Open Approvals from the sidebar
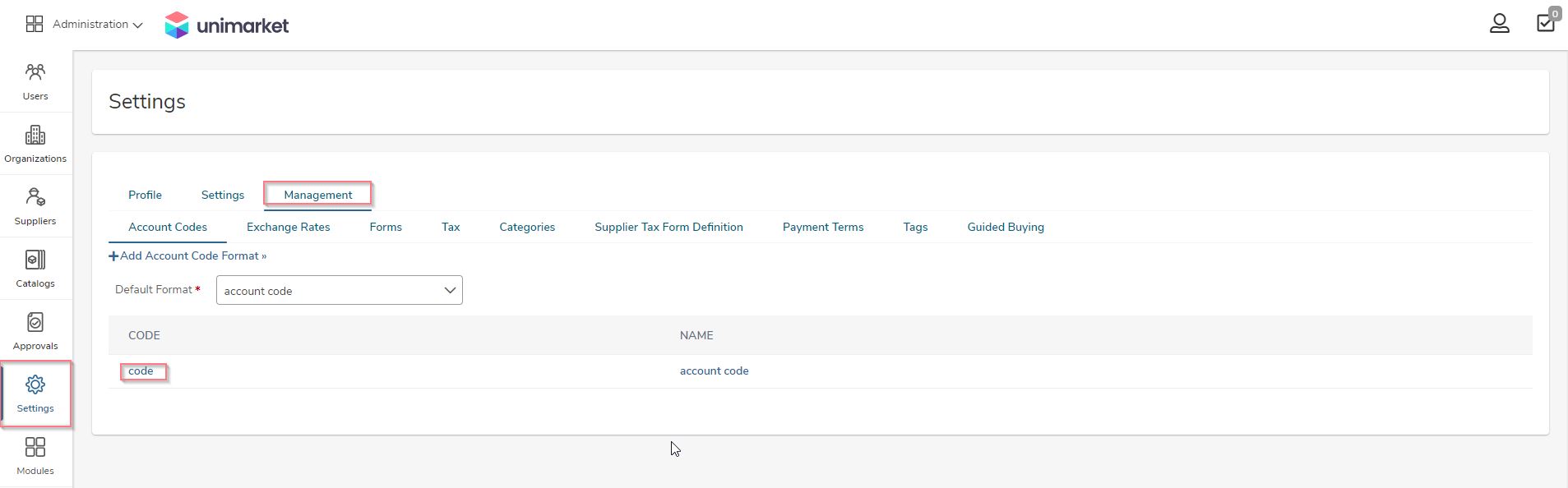The image size is (1568, 488). pos(35,331)
